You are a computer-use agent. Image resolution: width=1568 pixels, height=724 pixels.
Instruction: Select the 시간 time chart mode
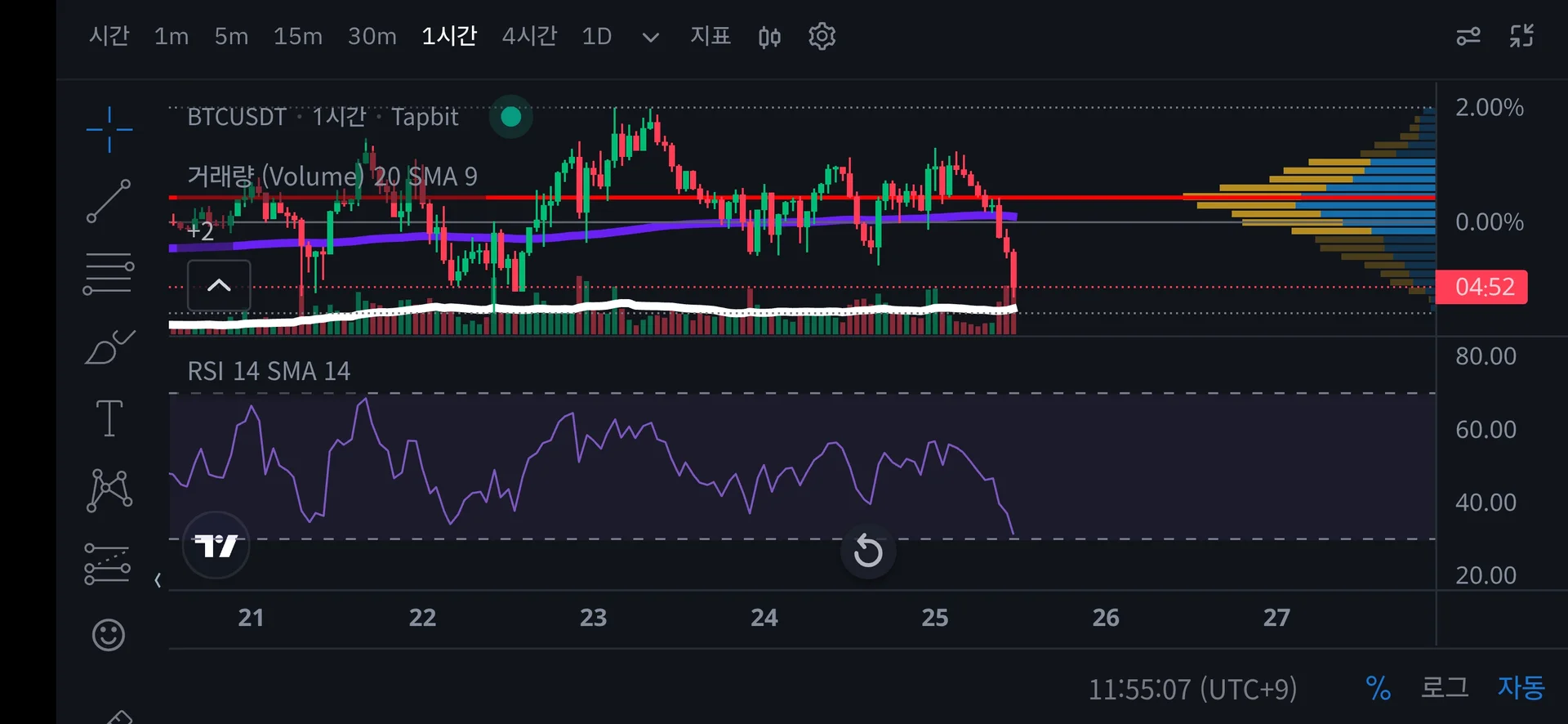[x=109, y=37]
